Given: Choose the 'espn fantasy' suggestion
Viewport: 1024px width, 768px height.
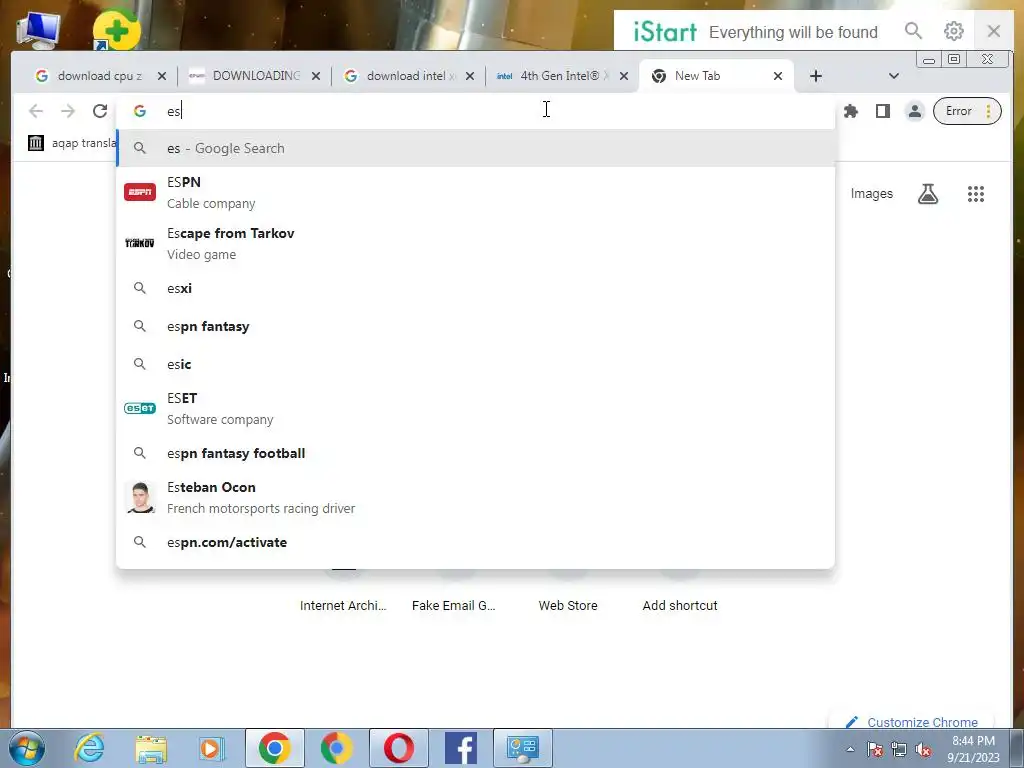Looking at the screenshot, I should coord(475,326).
